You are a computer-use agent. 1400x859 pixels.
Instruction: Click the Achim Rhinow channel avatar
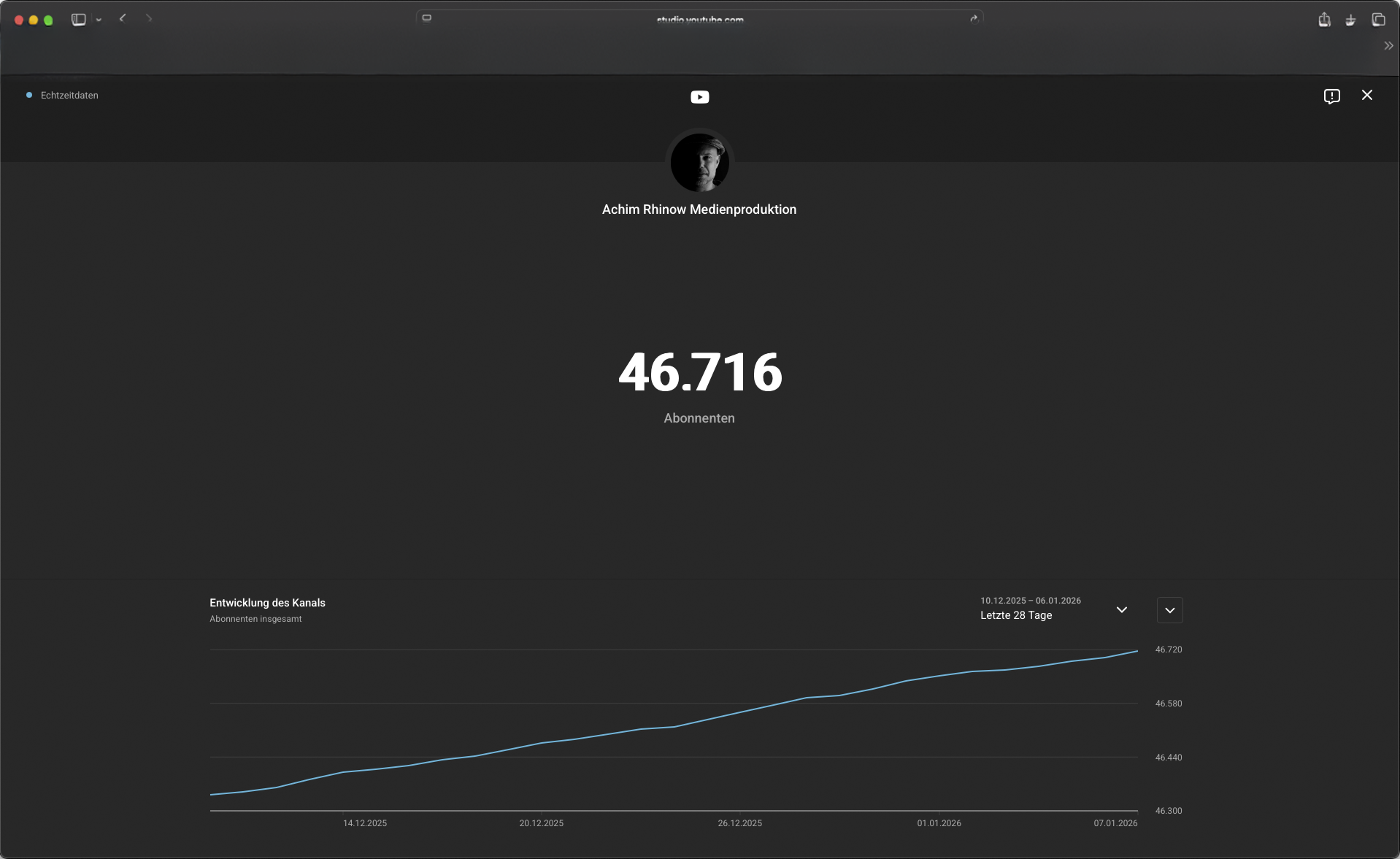pyautogui.click(x=699, y=163)
